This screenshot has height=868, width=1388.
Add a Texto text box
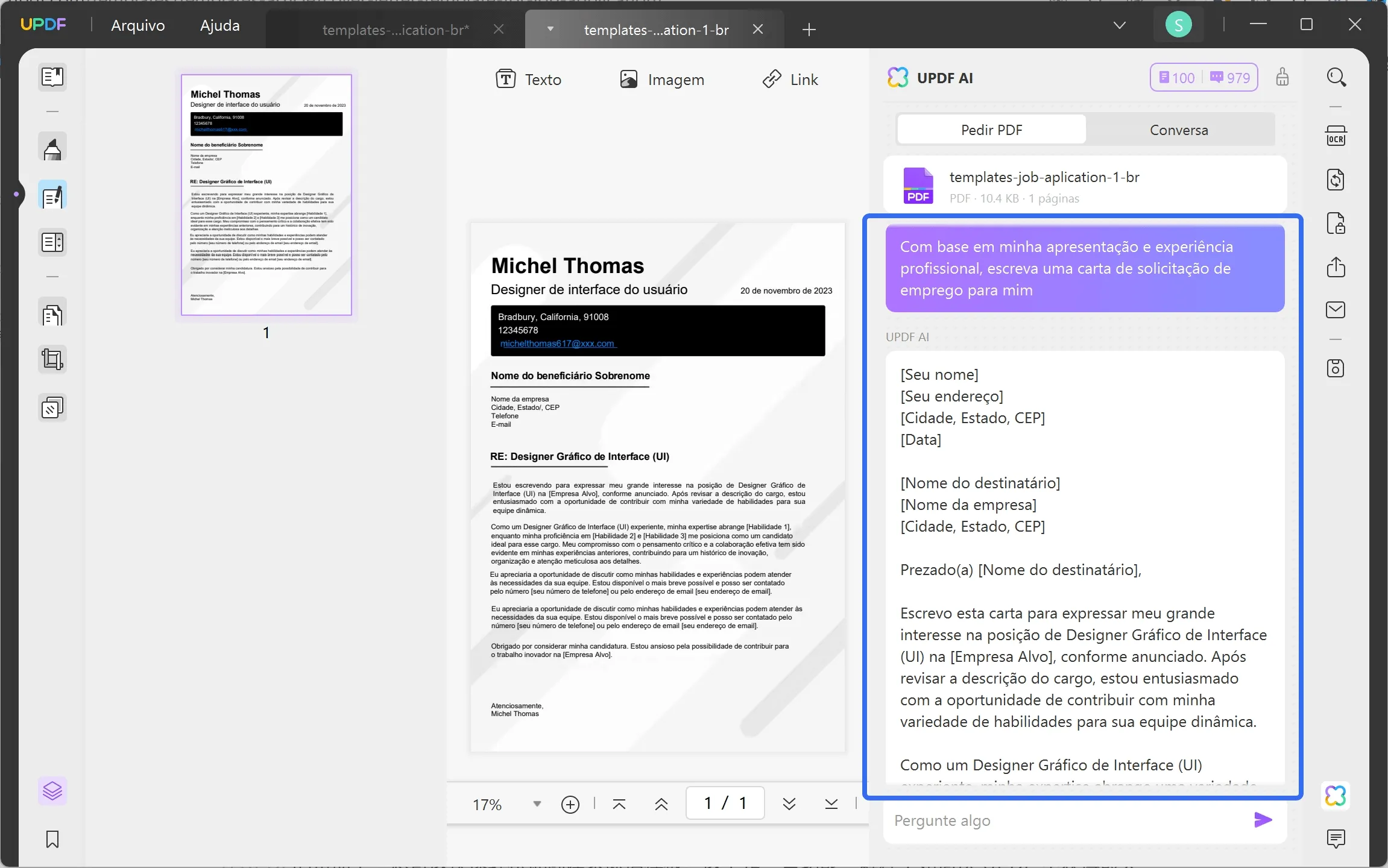coord(529,80)
